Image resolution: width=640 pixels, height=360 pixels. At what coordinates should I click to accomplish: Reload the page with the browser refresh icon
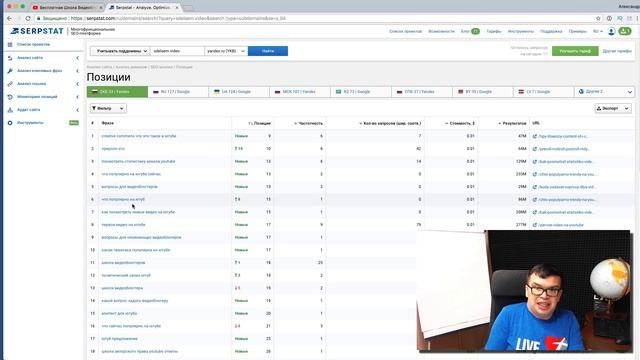28,18
